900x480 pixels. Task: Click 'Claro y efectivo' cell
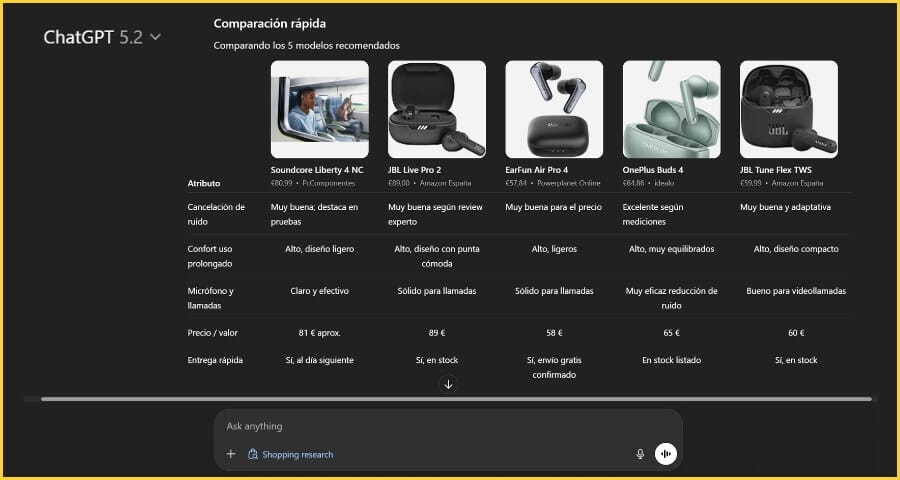pos(320,291)
